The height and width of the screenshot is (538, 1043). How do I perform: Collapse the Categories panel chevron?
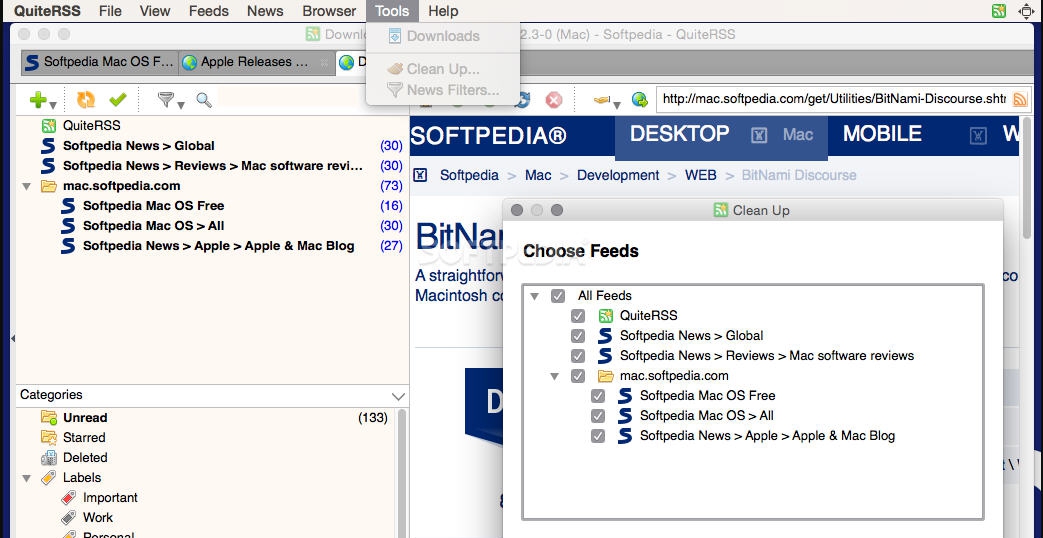[x=398, y=396]
